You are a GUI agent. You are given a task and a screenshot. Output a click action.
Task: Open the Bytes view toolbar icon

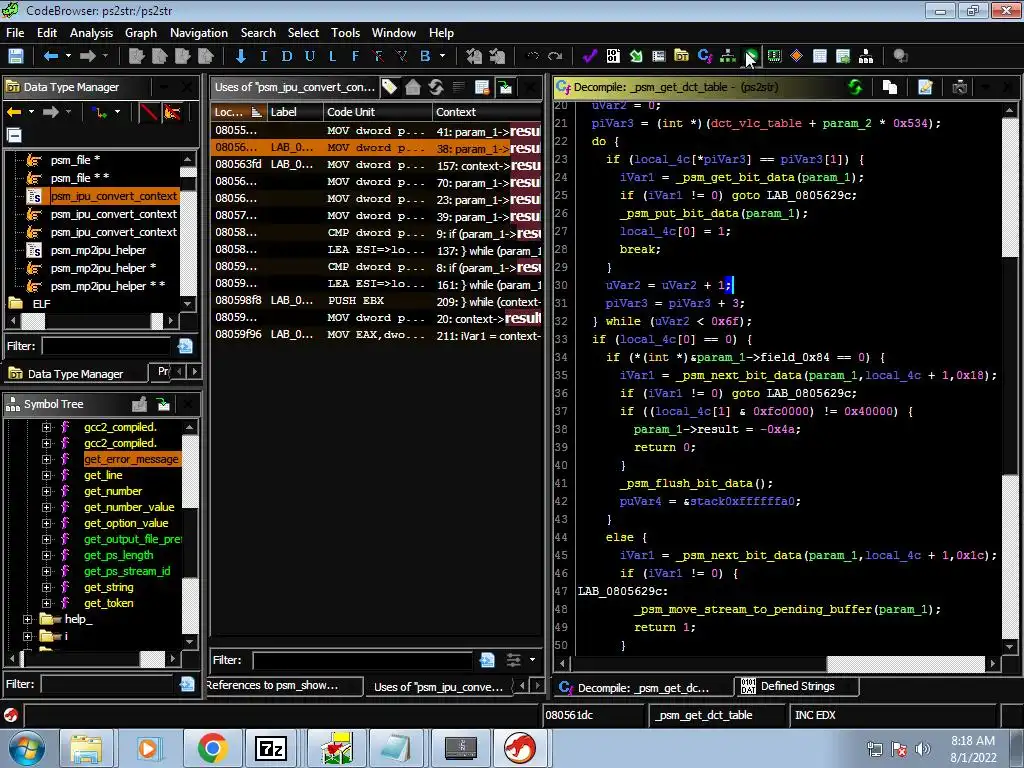click(x=613, y=56)
